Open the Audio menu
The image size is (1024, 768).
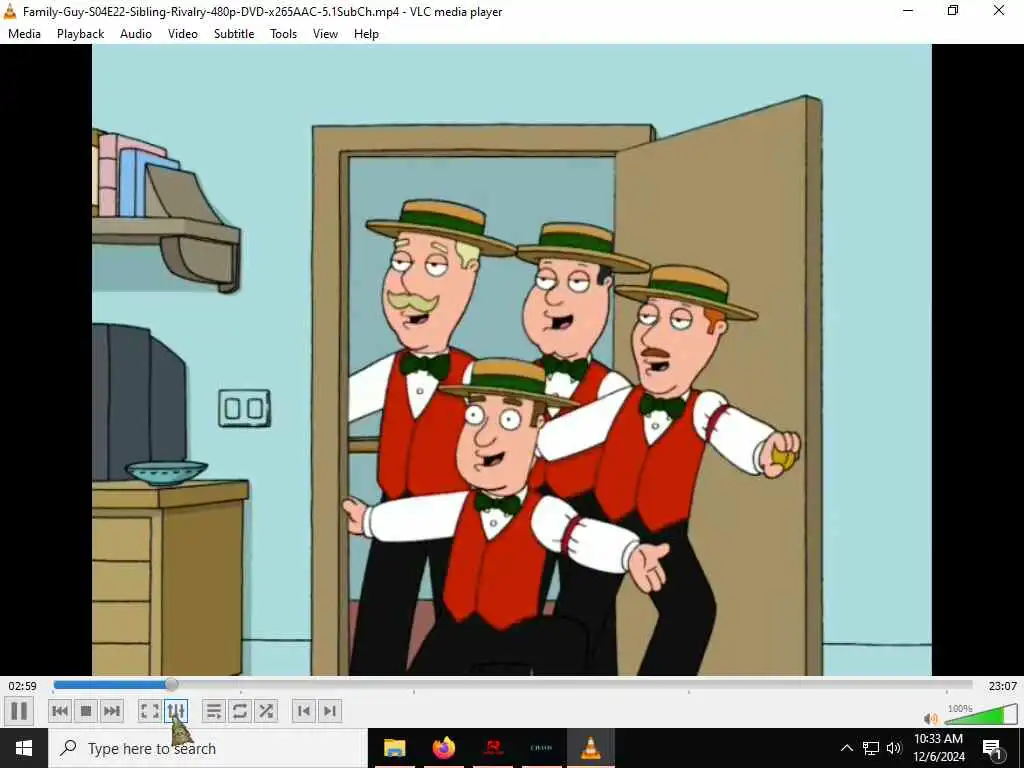[x=136, y=34]
